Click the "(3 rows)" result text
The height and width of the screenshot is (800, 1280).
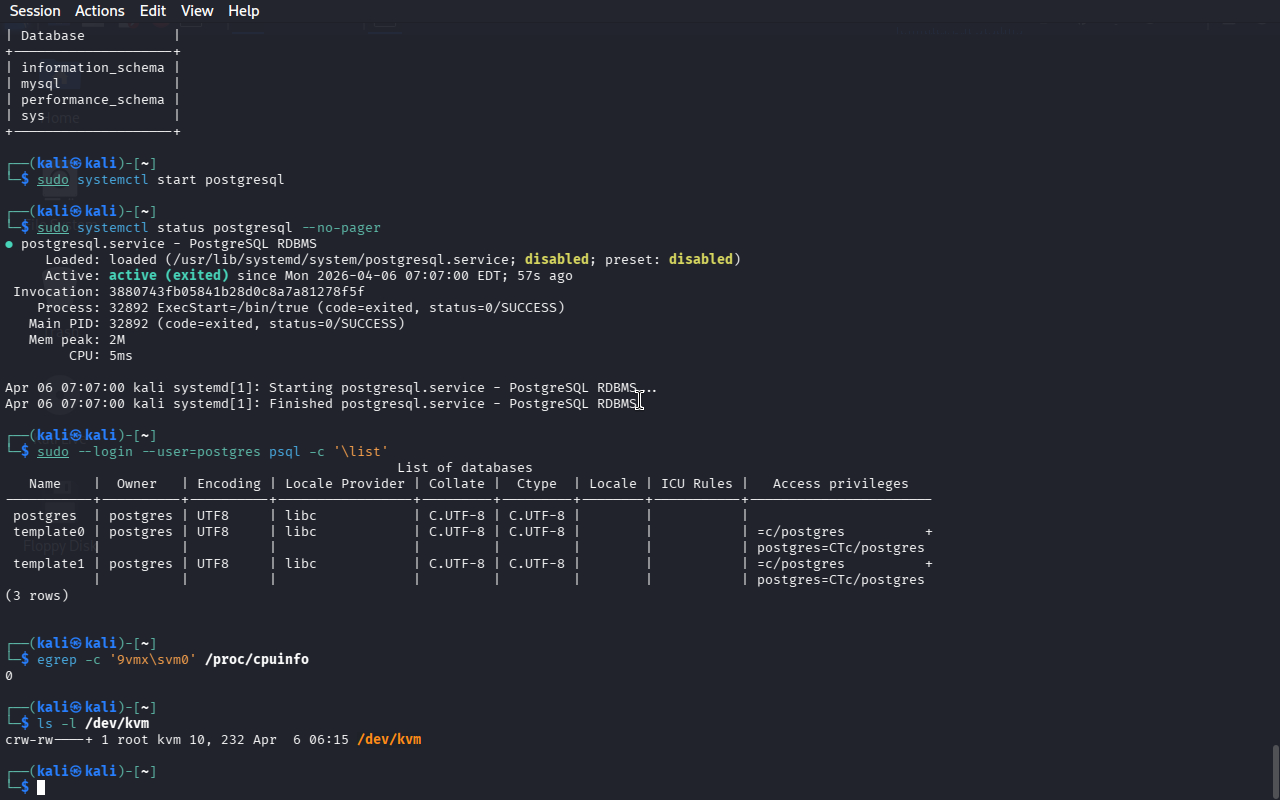pos(37,596)
